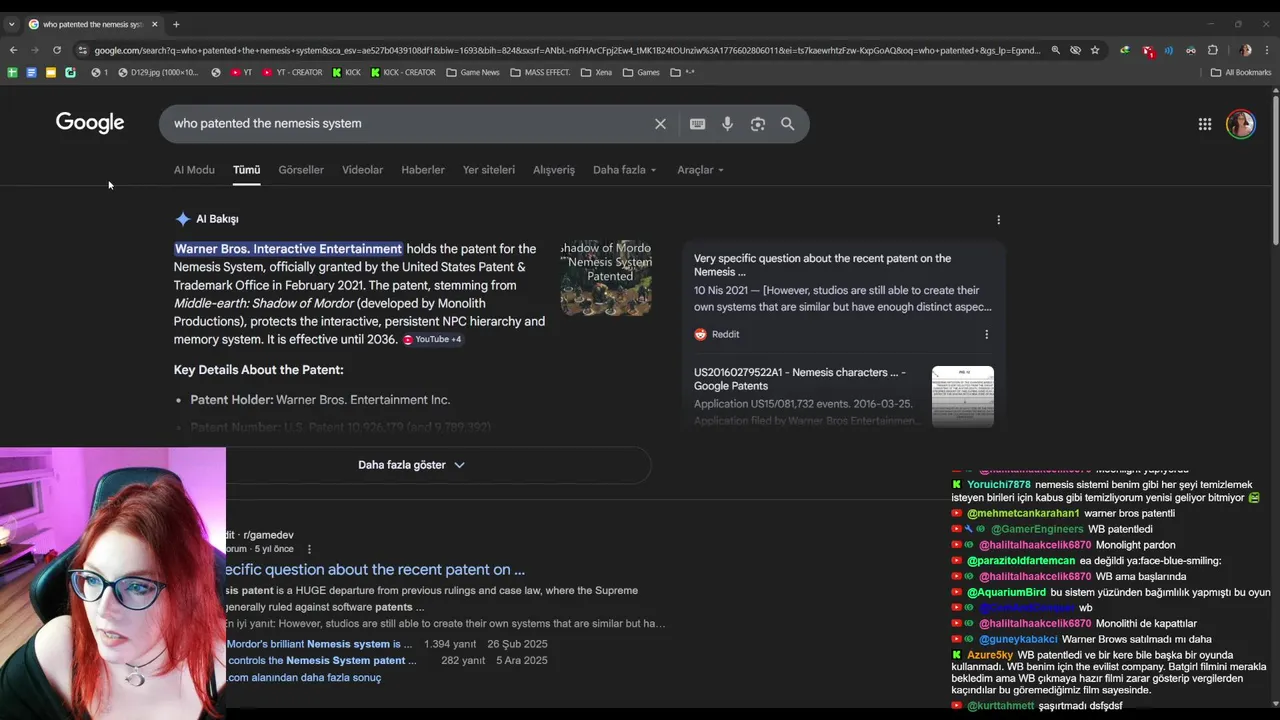Open the MASS EFFECT bookmark folder

pyautogui.click(x=540, y=72)
